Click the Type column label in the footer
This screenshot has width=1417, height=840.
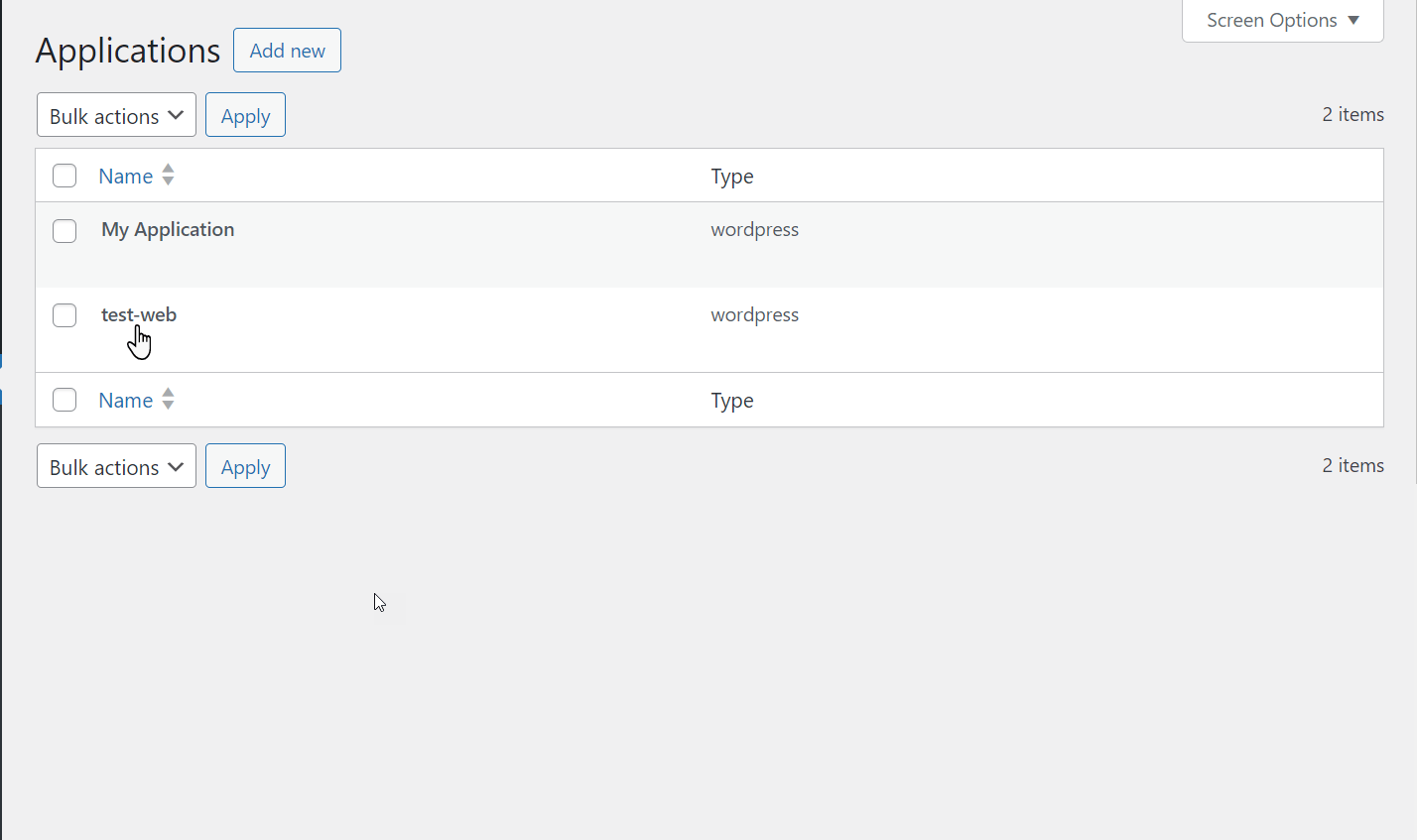coord(732,401)
